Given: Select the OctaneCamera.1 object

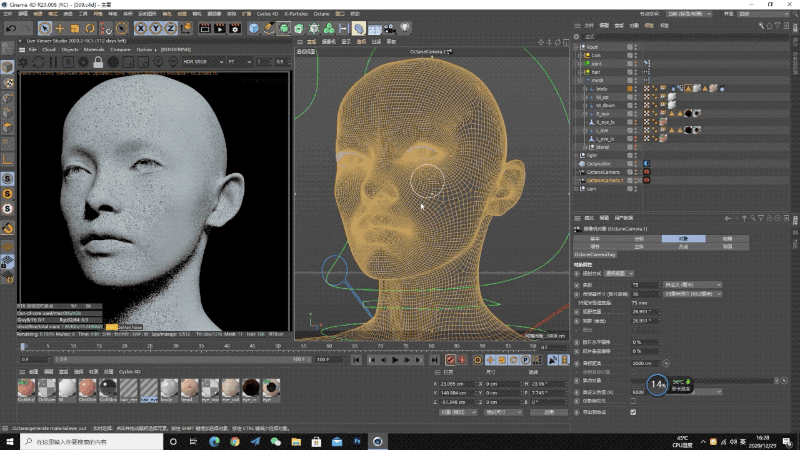Looking at the screenshot, I should coord(606,180).
